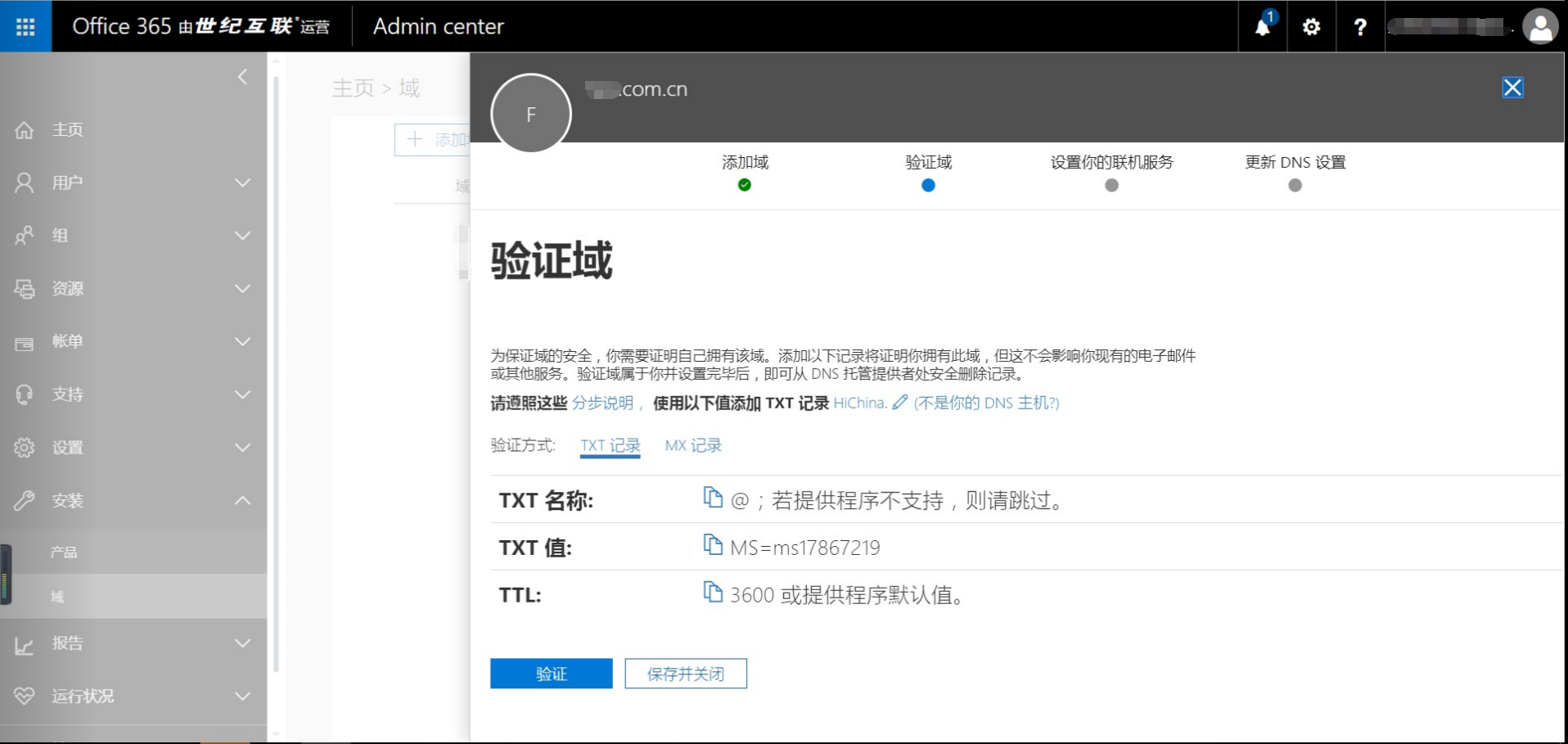
Task: Expand the 用户 menu chevron
Action: coord(242,183)
